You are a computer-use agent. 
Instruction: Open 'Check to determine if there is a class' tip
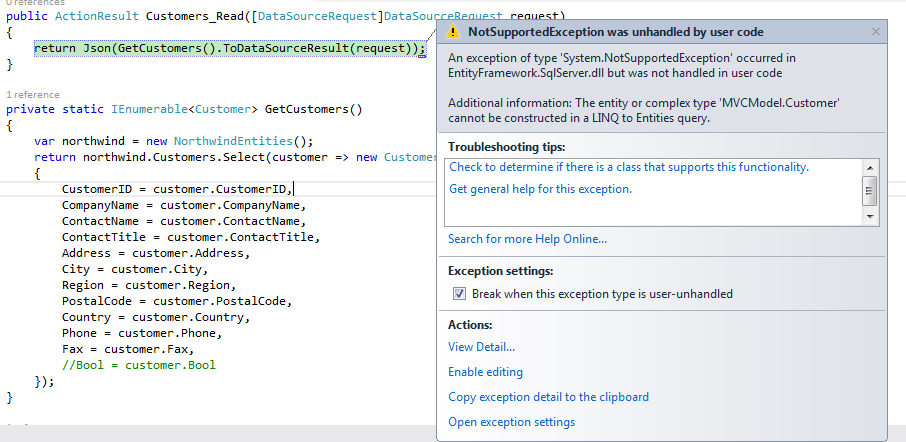click(629, 167)
